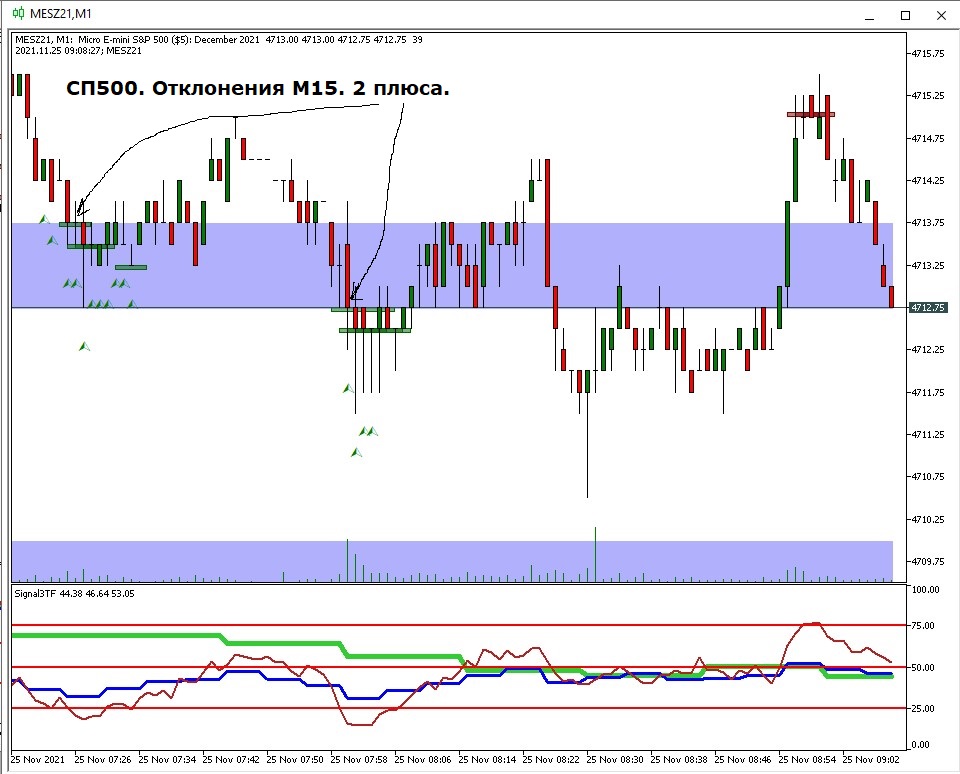The width and height of the screenshot is (960, 774).
Task: Click the 25 Nov 08:38 time label
Action: 679,759
